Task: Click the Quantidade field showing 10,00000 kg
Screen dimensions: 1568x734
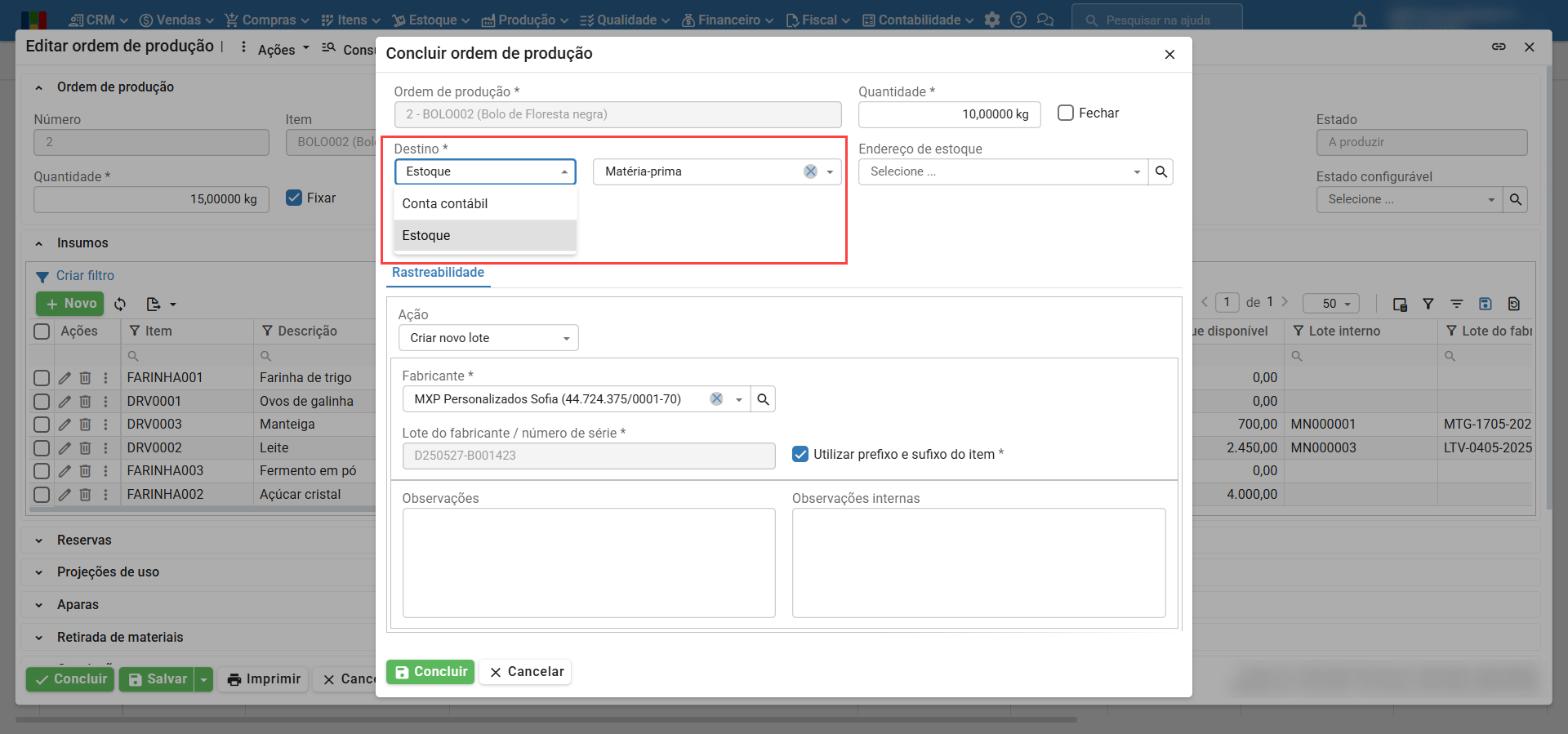Action: tap(949, 114)
